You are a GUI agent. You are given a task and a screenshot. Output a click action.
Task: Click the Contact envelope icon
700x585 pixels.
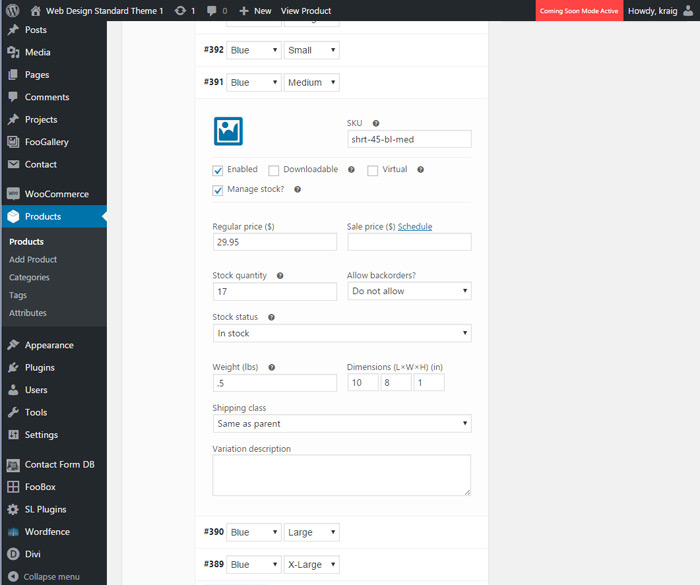(x=13, y=164)
